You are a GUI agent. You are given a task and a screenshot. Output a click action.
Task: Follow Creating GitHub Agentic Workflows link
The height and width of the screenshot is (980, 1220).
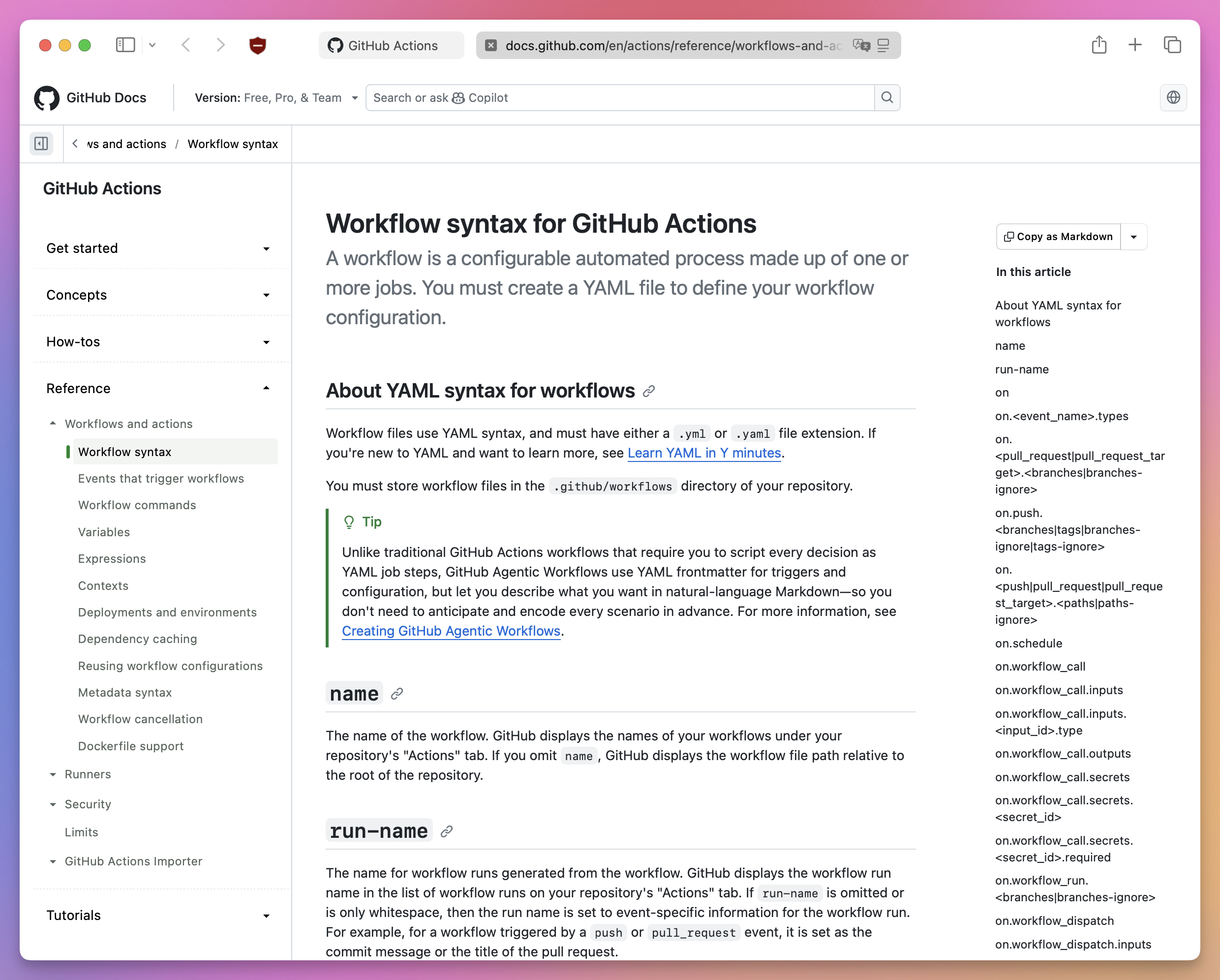[x=451, y=631]
